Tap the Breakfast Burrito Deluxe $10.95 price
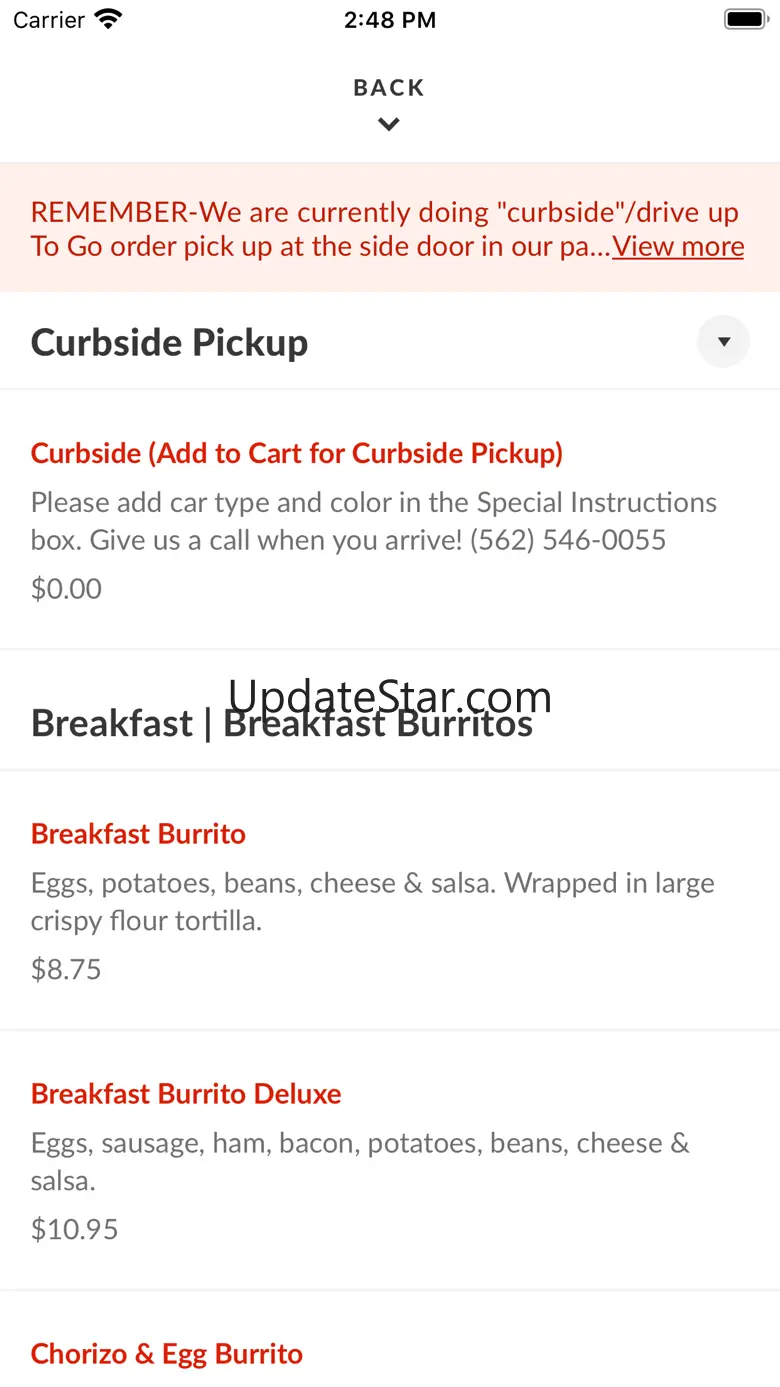The image size is (780, 1387). 74,1228
